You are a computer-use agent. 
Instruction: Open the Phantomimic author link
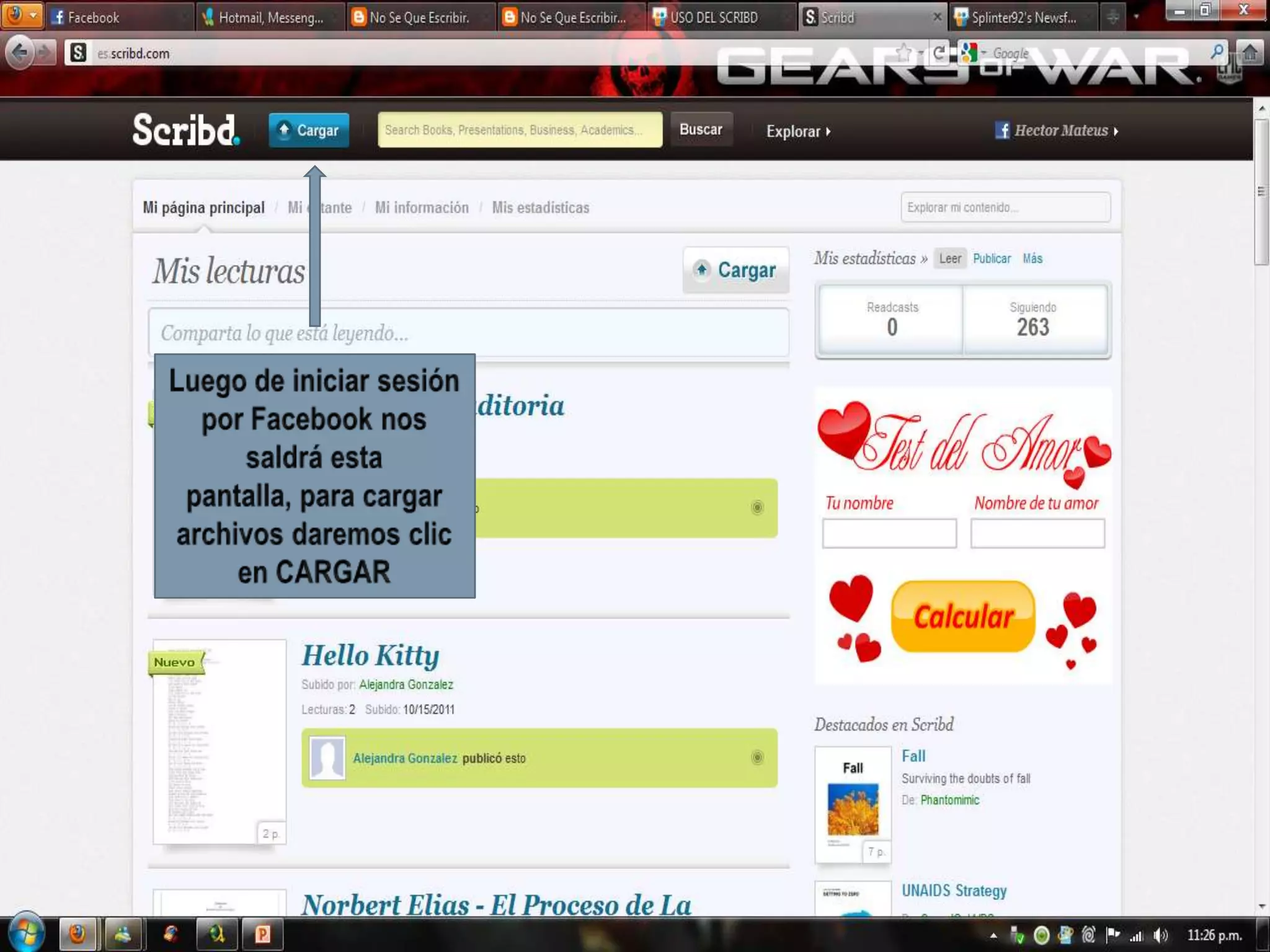pos(949,800)
